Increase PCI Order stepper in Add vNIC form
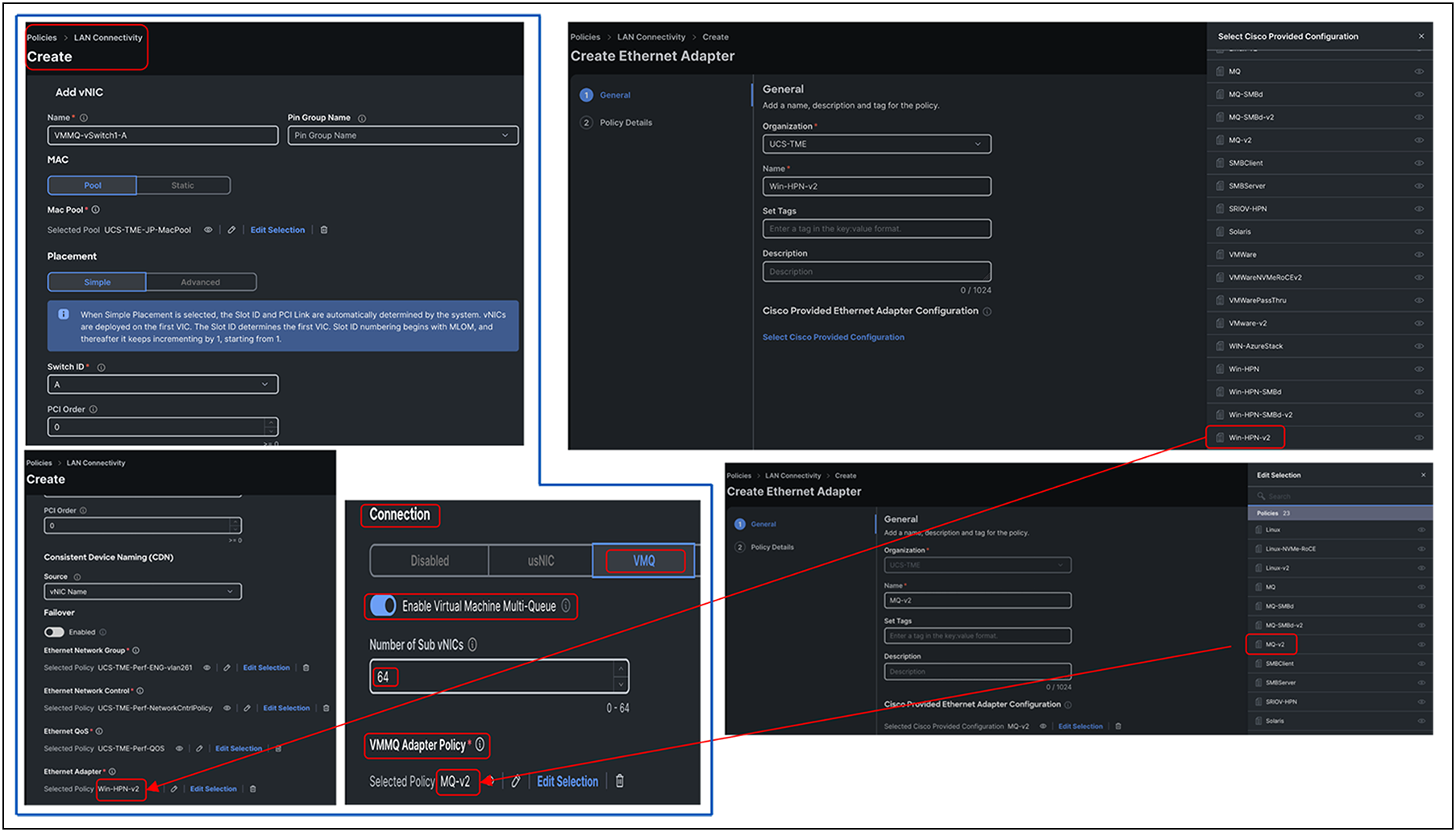The height and width of the screenshot is (832, 1456). click(x=270, y=422)
